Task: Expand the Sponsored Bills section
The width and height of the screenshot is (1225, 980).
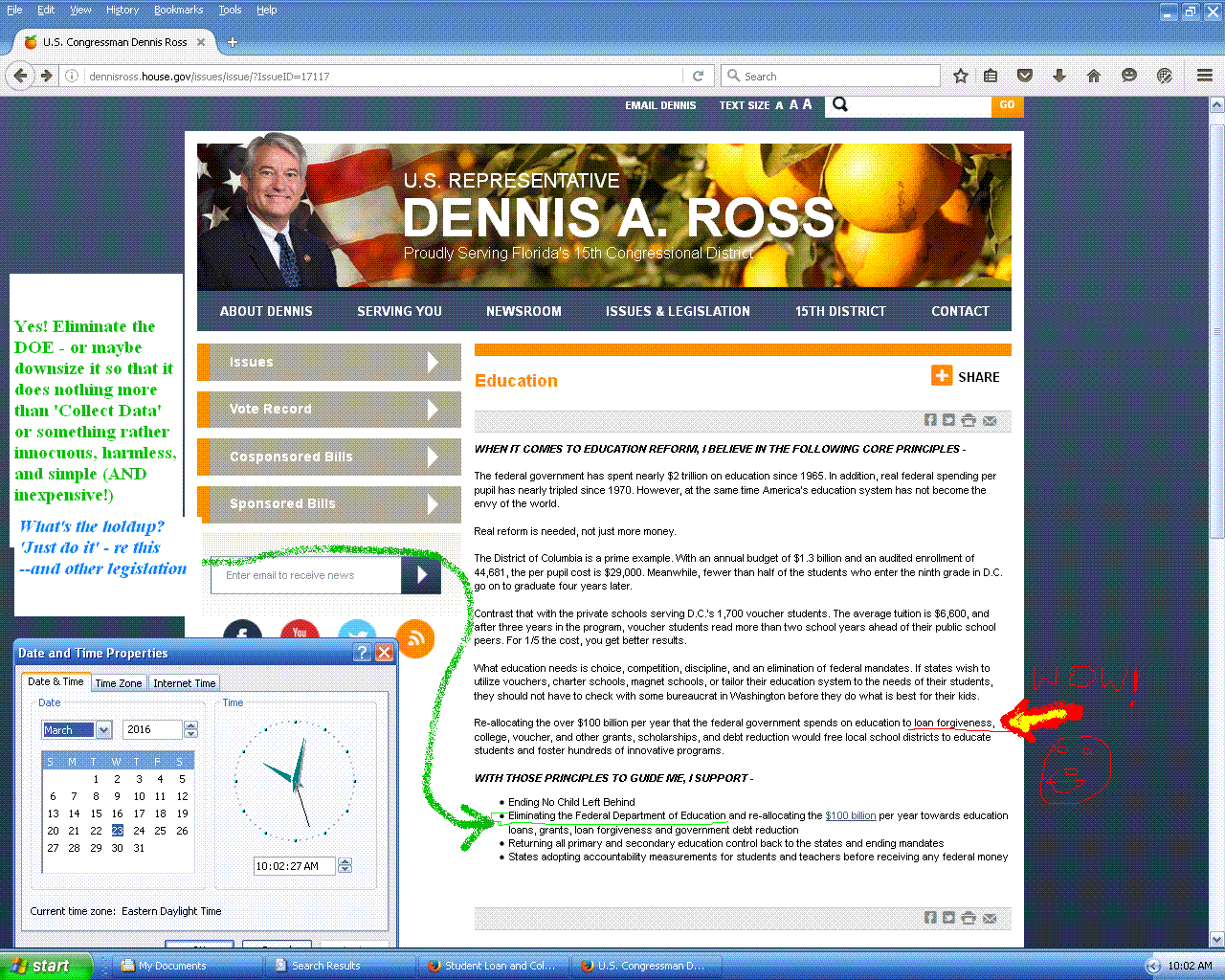Action: (329, 503)
